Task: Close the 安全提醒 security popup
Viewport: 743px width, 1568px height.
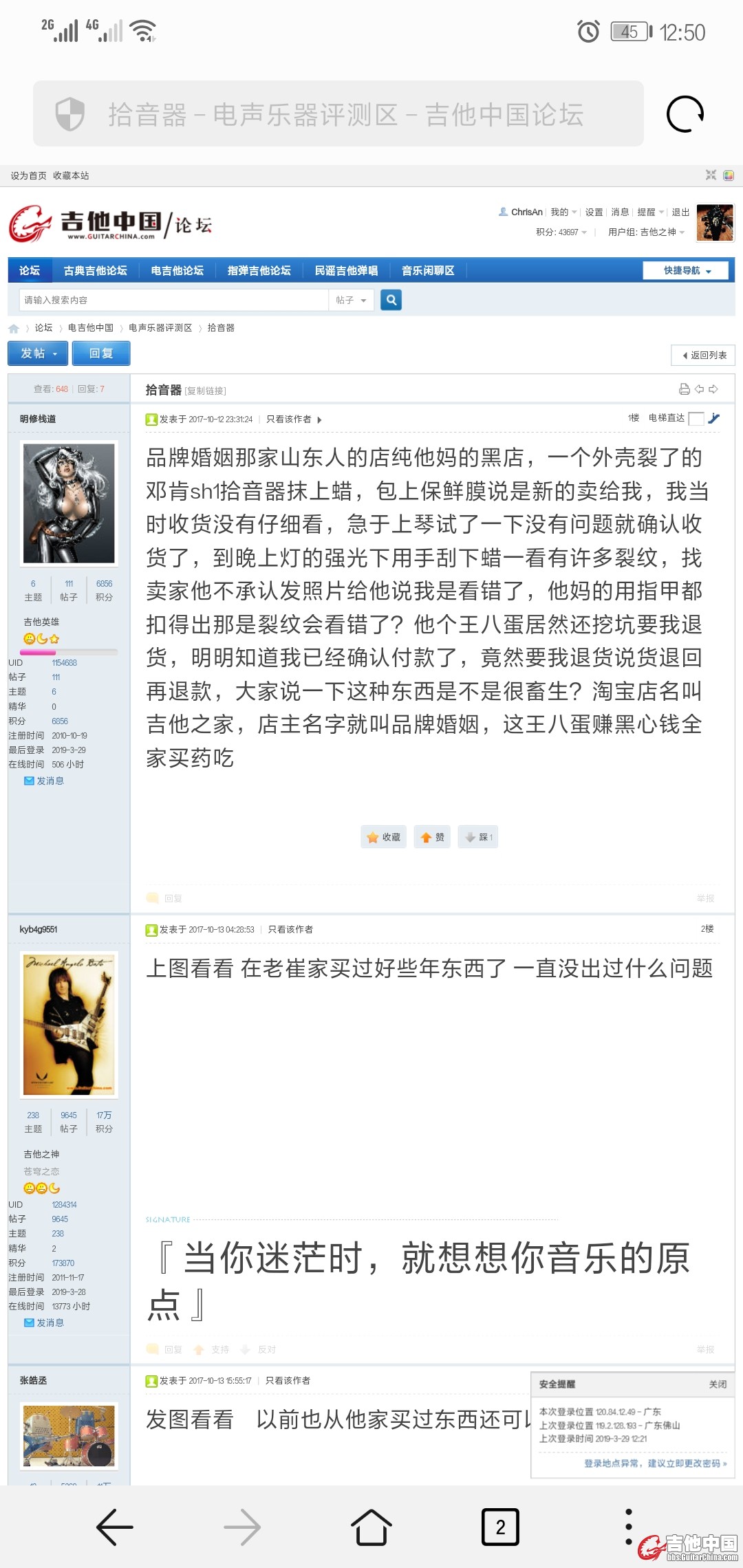Action: [x=718, y=1384]
